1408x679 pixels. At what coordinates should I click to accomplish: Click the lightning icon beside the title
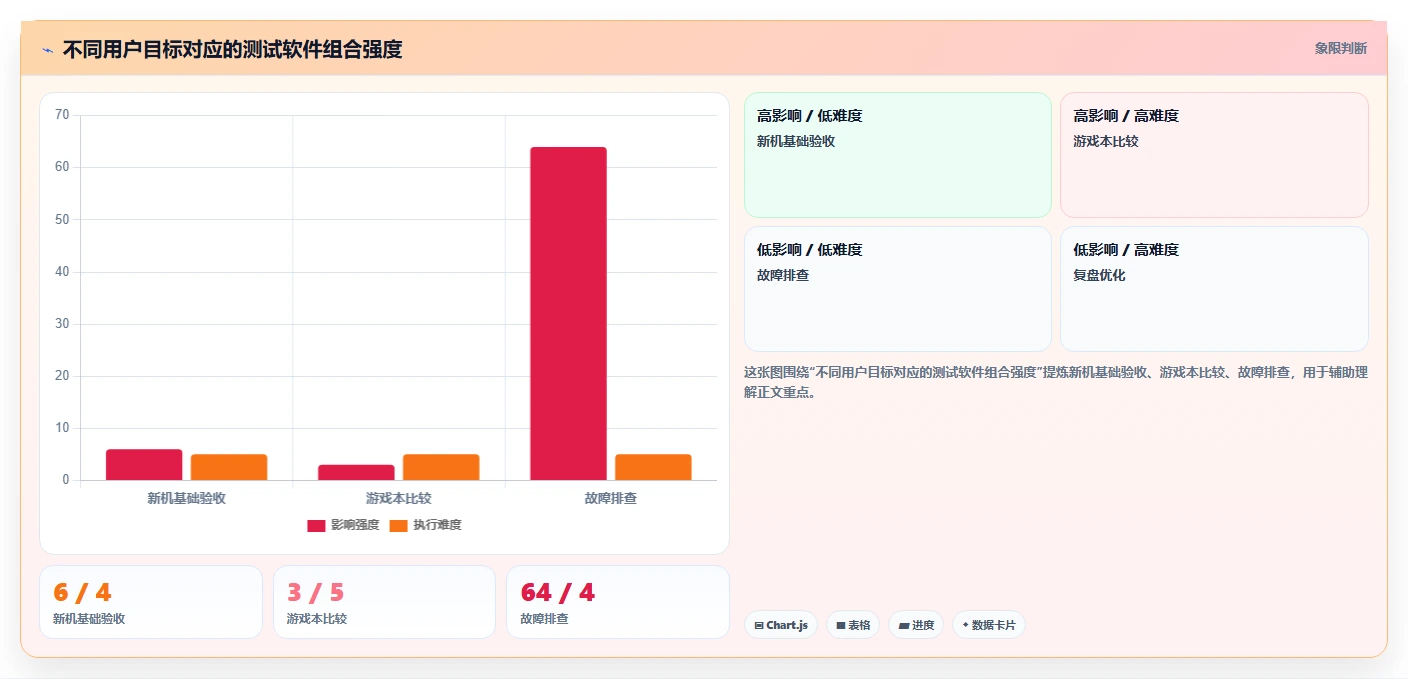click(47, 50)
